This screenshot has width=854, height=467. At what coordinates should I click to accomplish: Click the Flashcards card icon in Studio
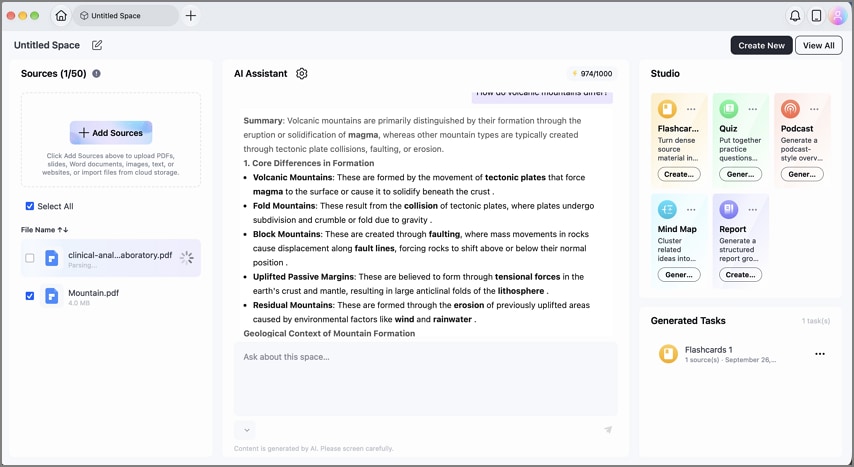coord(667,109)
